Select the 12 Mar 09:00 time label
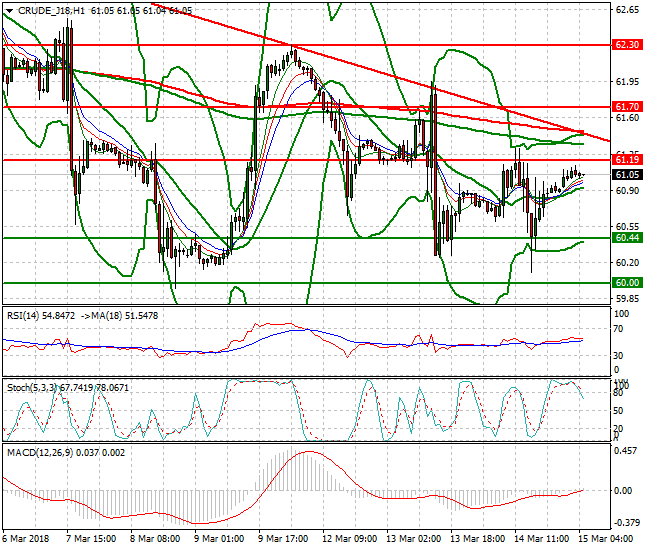 point(349,539)
